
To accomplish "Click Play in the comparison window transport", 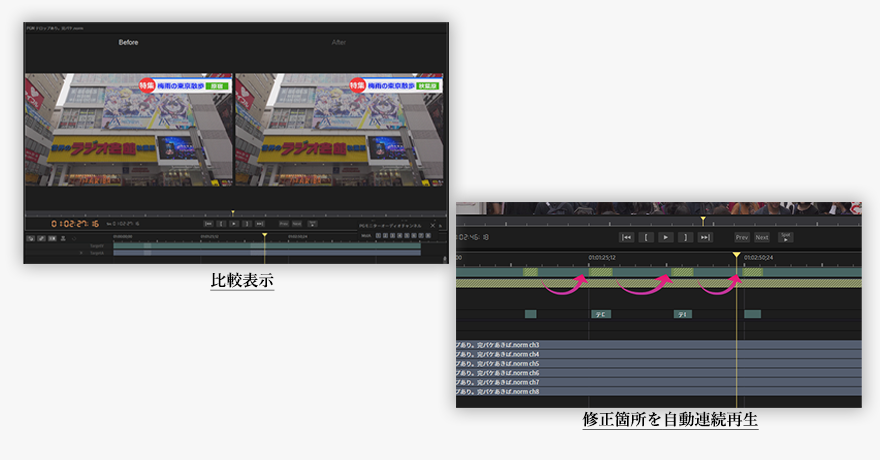I will (x=234, y=223).
